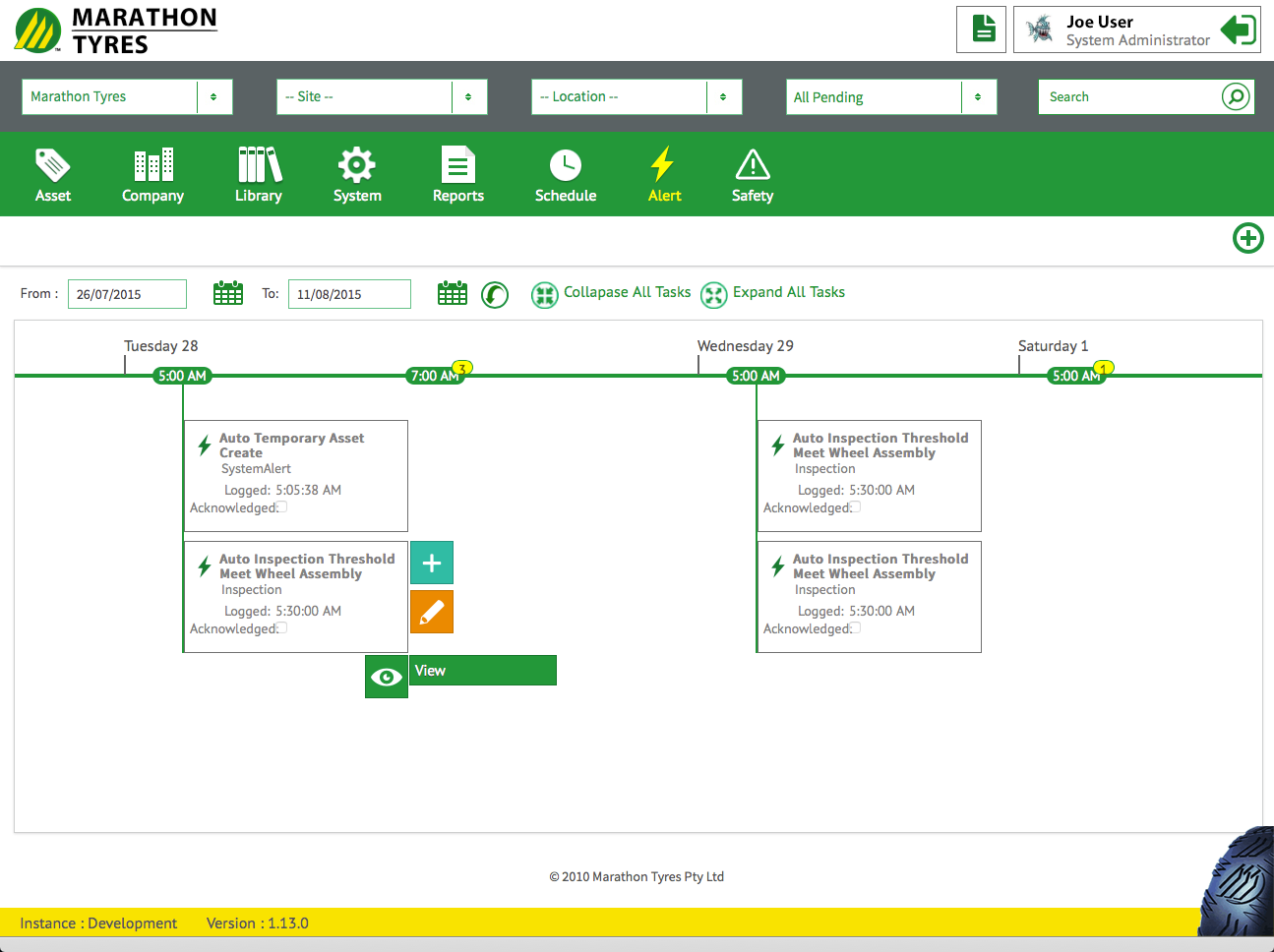Select the 7:00 AM timeline marker on Tuesday
This screenshot has height=952, width=1274.
[x=433, y=376]
